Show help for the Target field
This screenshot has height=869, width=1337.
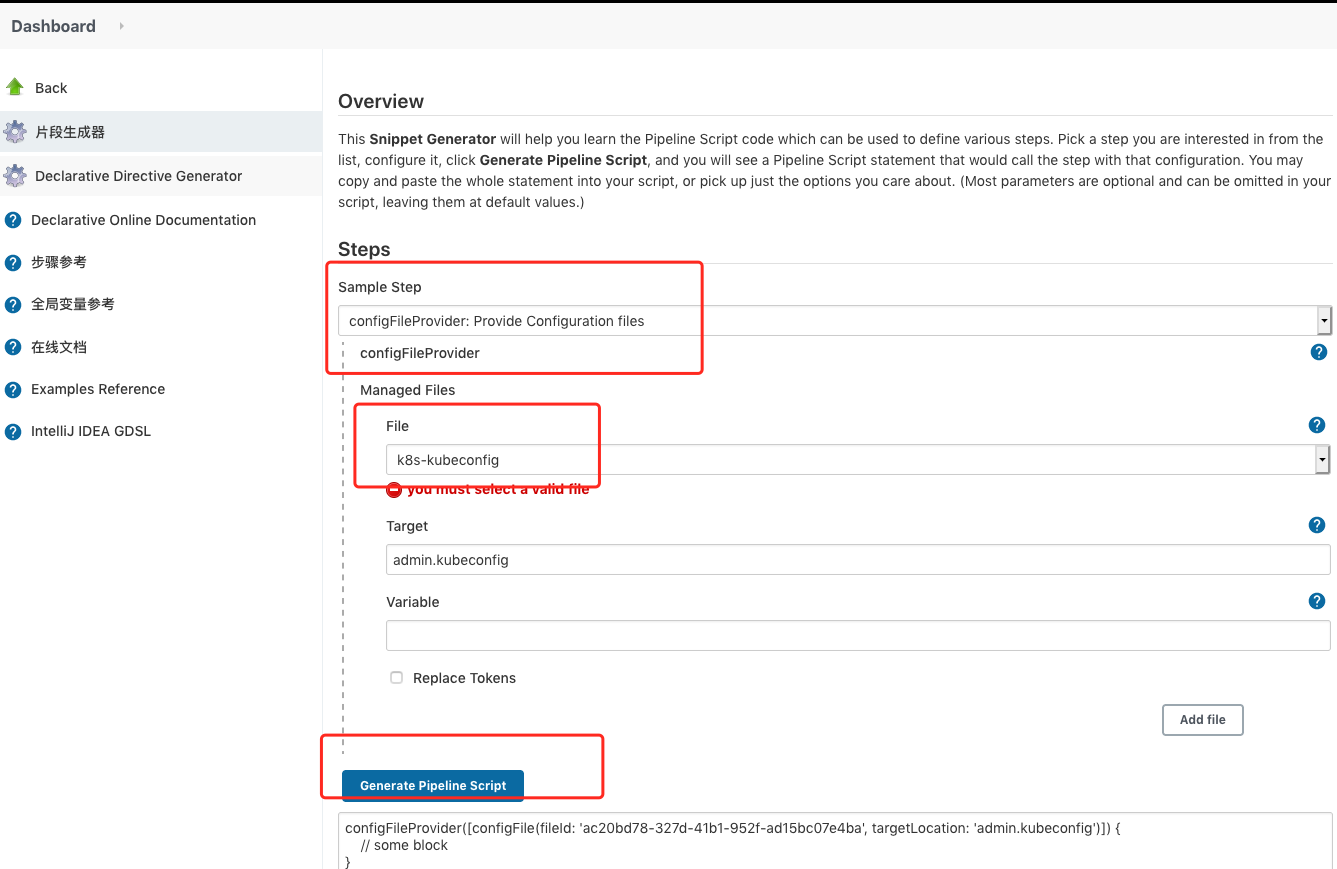(x=1317, y=525)
